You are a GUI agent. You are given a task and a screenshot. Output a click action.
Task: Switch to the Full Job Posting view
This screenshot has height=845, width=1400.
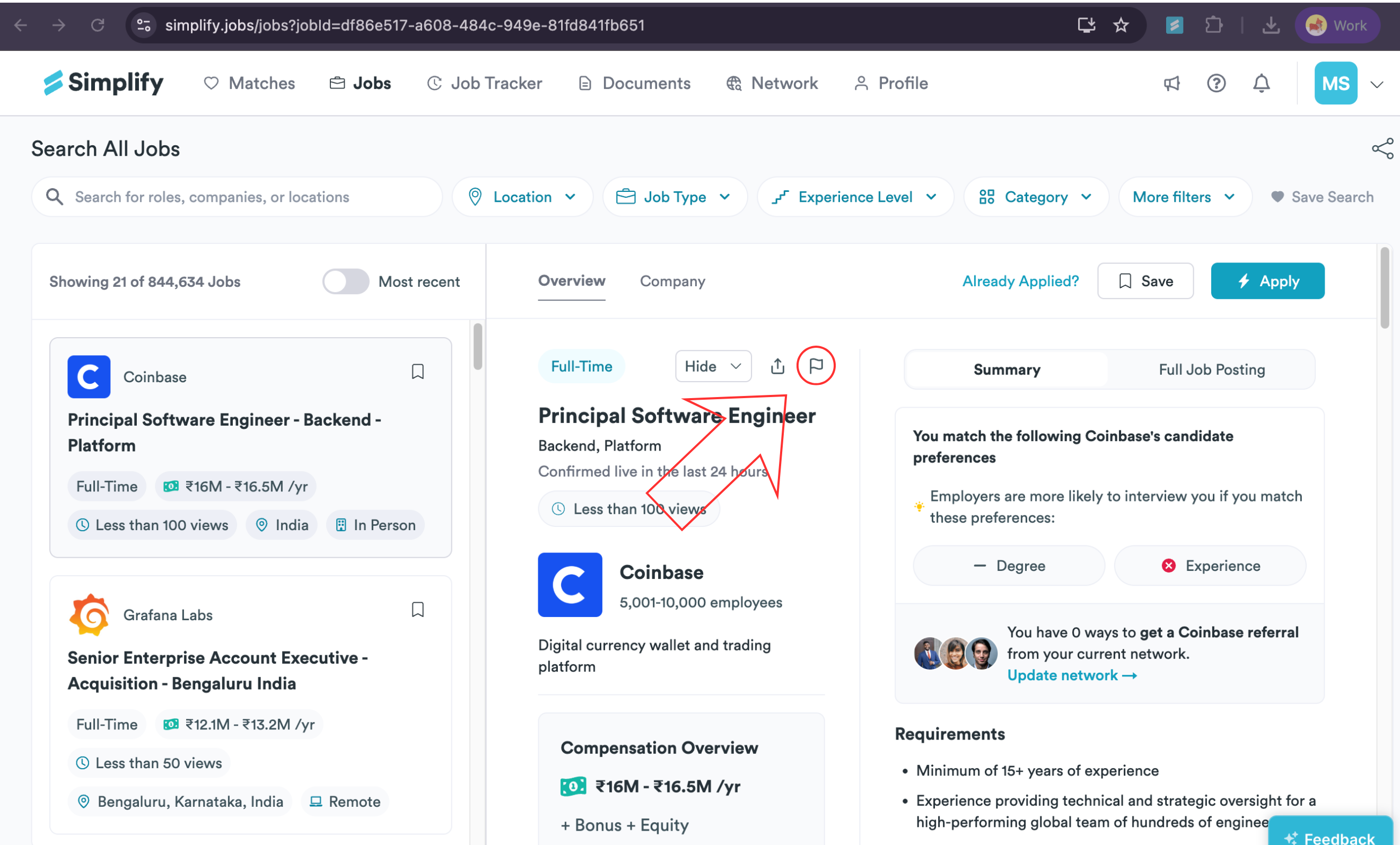(x=1211, y=369)
